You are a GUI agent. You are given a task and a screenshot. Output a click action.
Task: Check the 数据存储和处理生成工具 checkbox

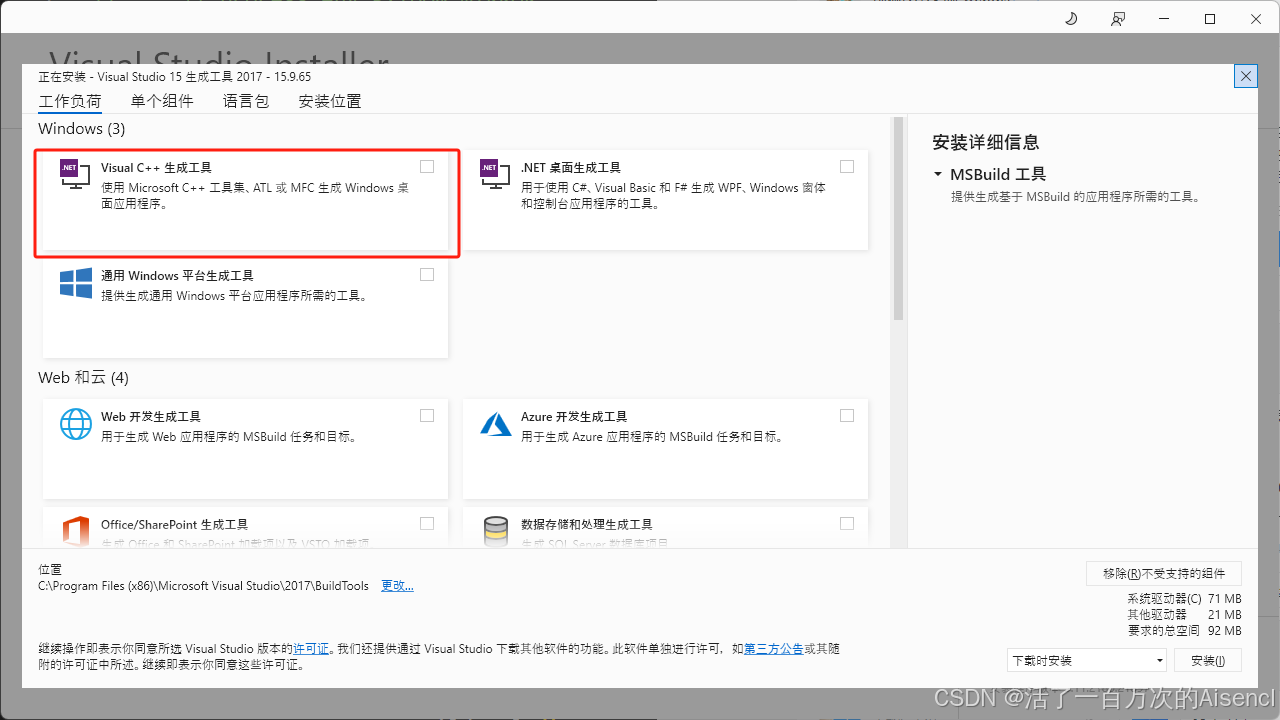[x=847, y=523]
